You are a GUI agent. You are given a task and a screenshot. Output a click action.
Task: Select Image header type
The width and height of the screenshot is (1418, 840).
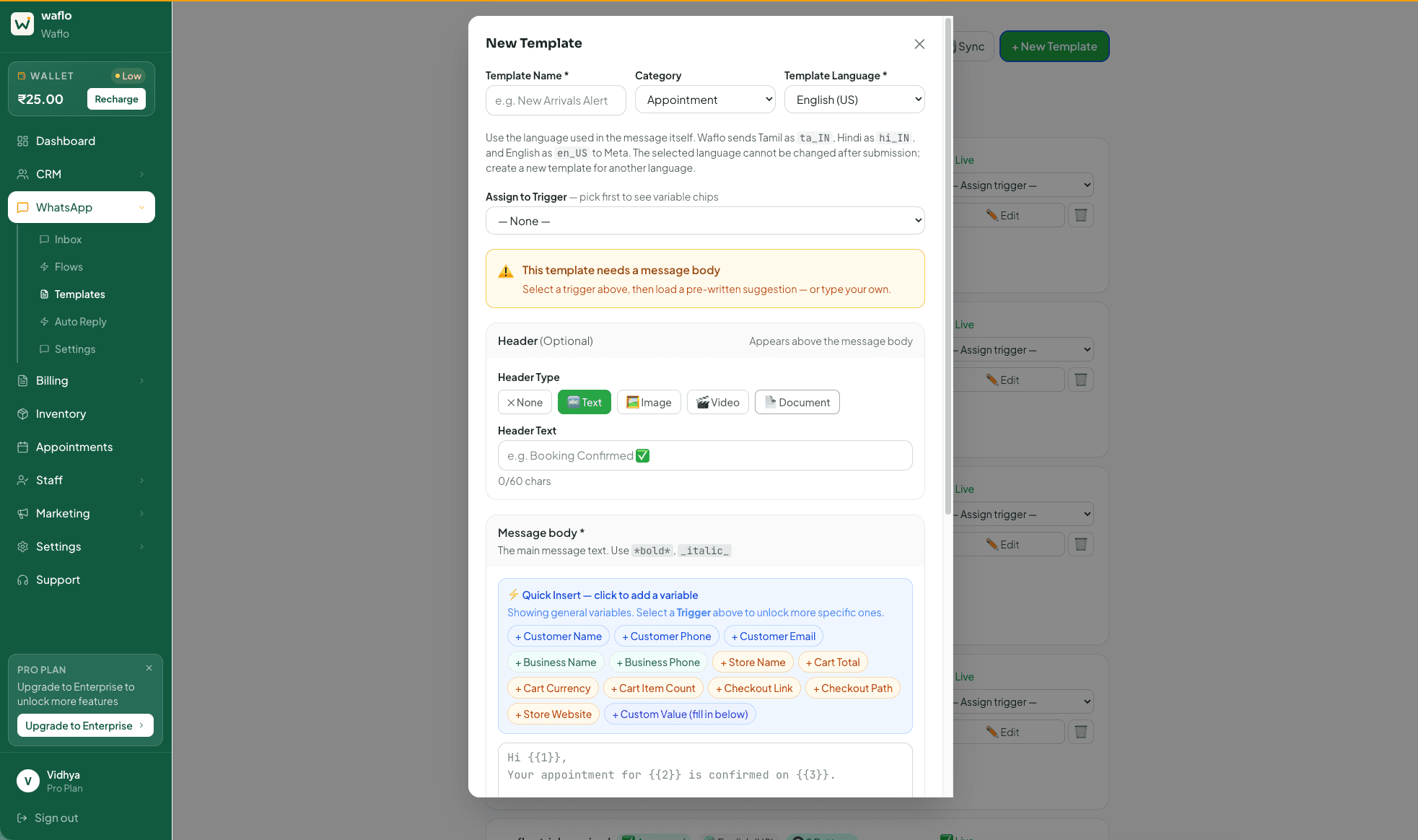coord(649,402)
